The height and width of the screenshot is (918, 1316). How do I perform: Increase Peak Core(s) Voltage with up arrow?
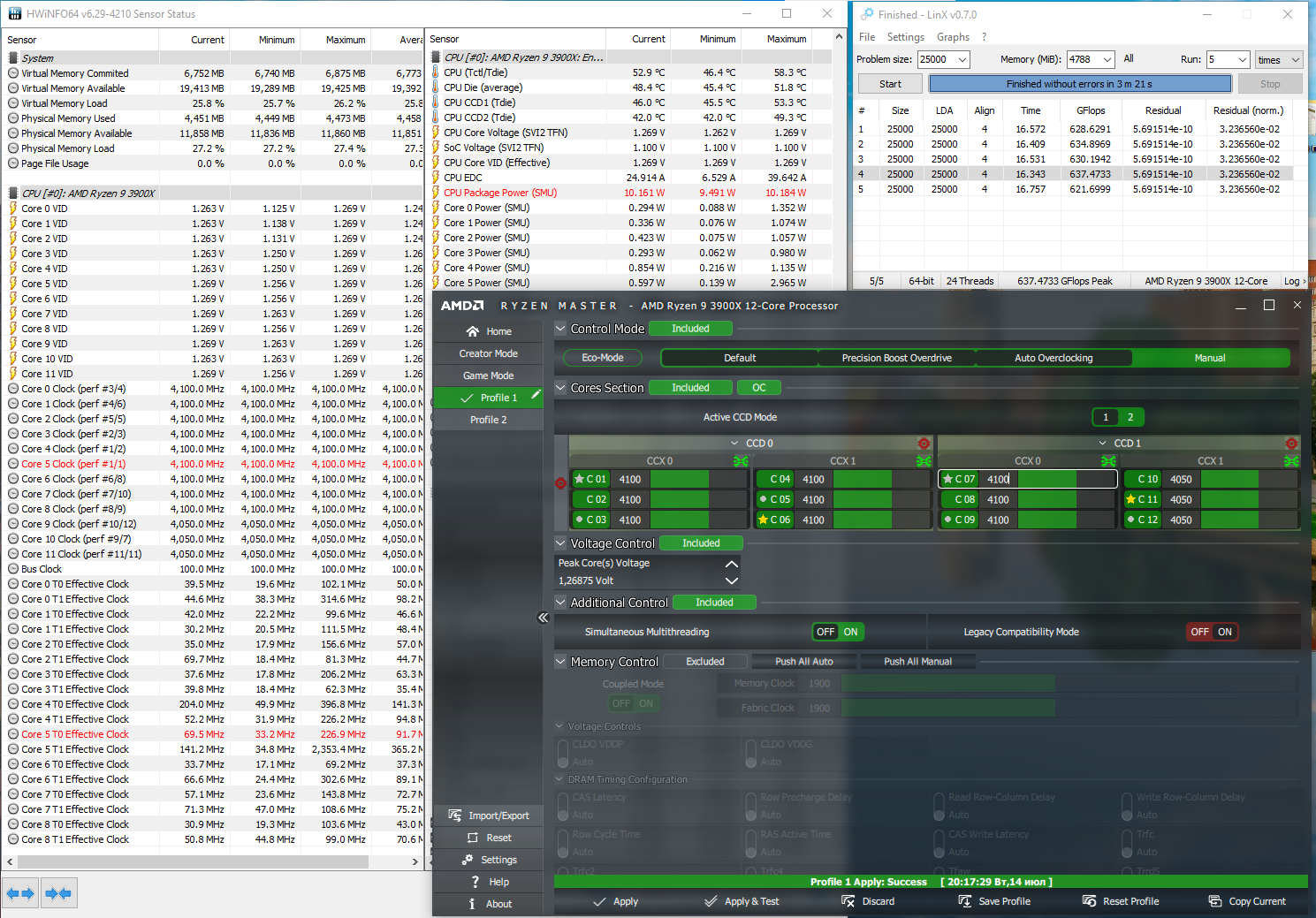731,564
